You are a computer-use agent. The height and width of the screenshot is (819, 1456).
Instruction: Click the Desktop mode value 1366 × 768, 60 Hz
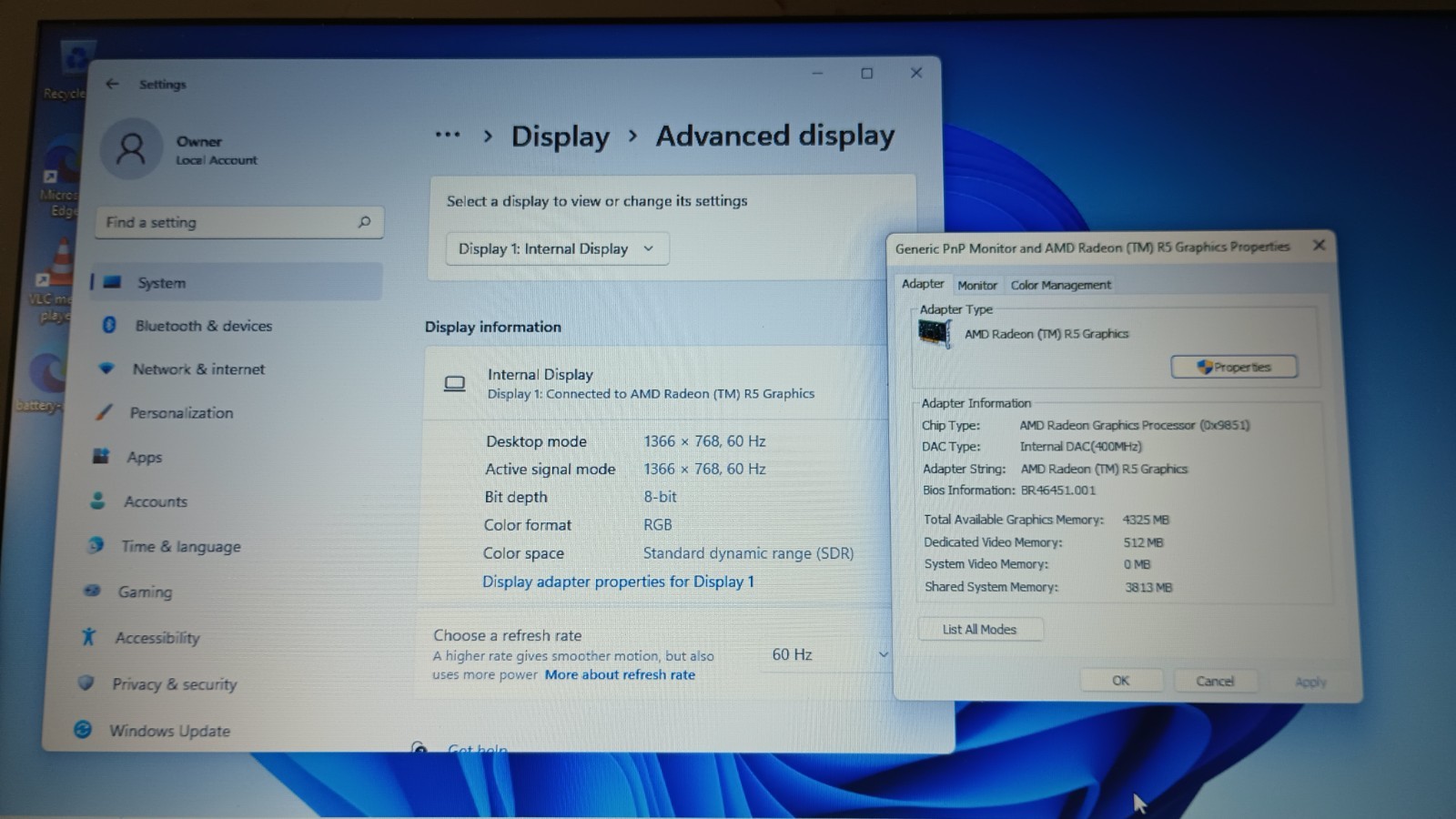click(x=704, y=441)
